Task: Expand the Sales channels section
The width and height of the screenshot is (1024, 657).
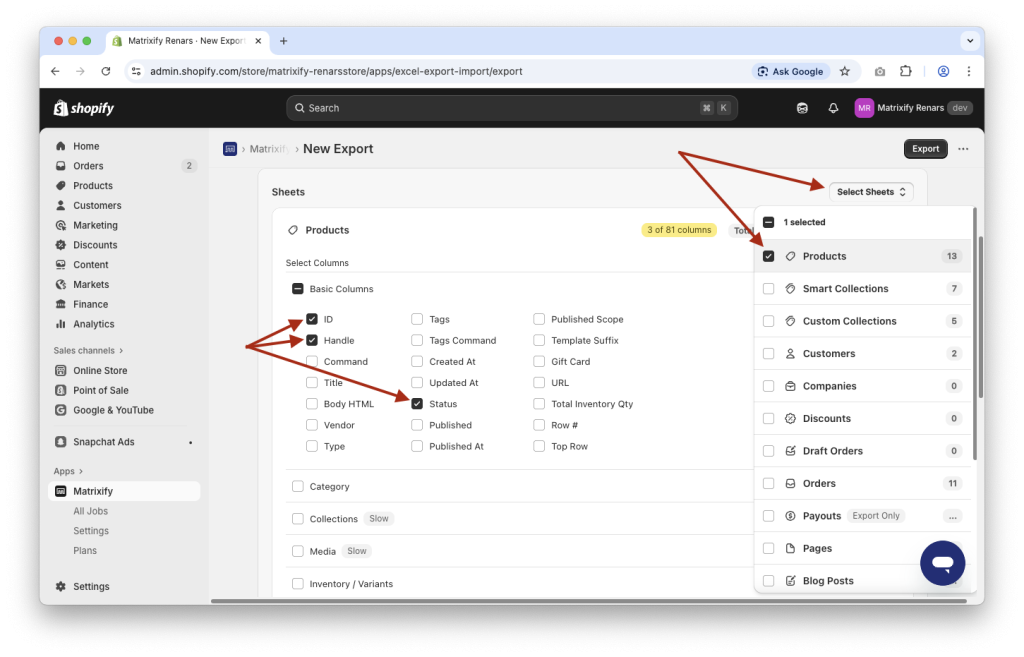Action: pyautogui.click(x=88, y=350)
